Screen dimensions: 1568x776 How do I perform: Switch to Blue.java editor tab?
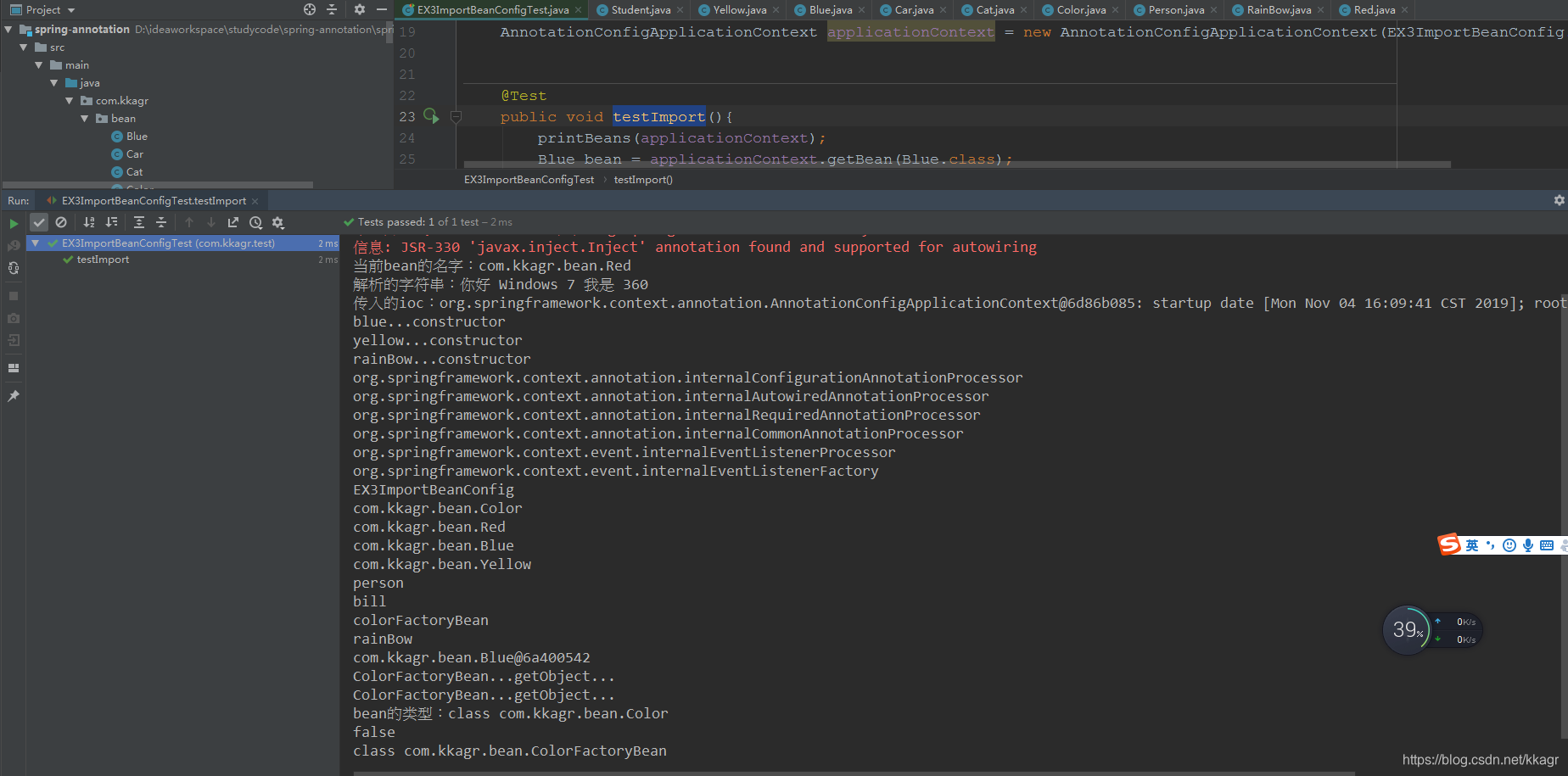[x=831, y=10]
